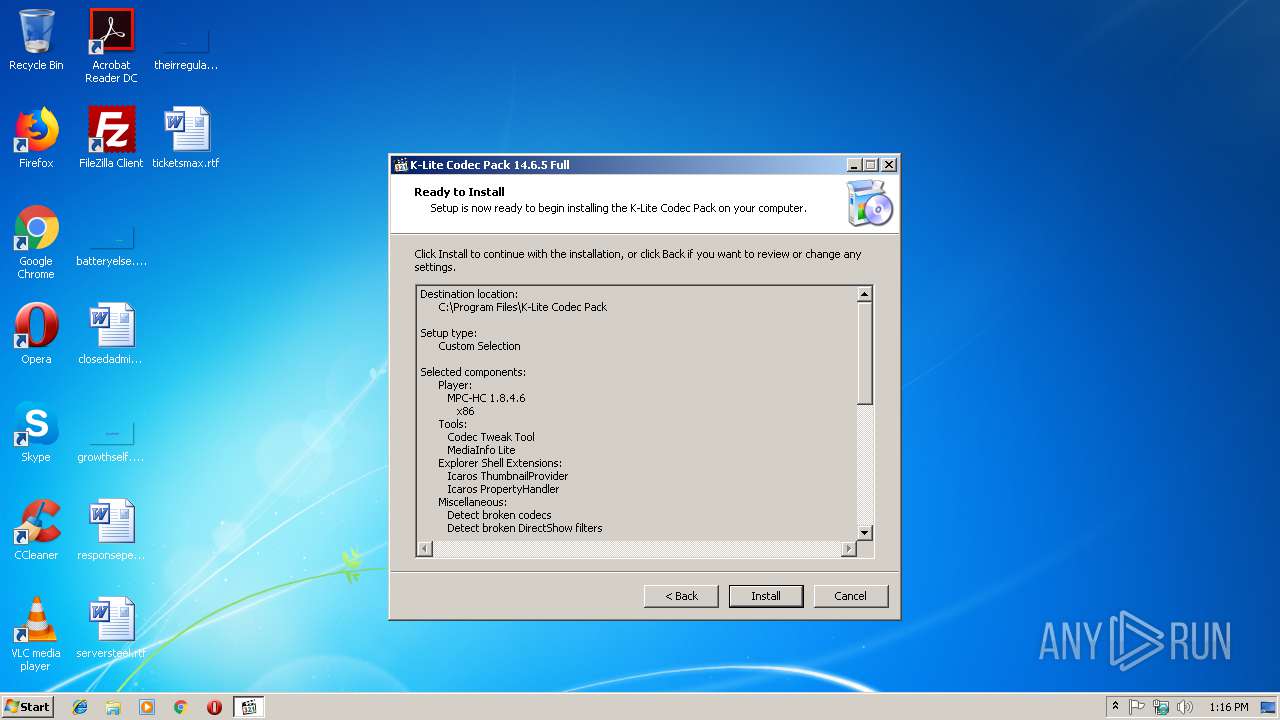
Task: Click 'C:\Program Files\K-Lite Codec Pack' text
Action: point(523,307)
